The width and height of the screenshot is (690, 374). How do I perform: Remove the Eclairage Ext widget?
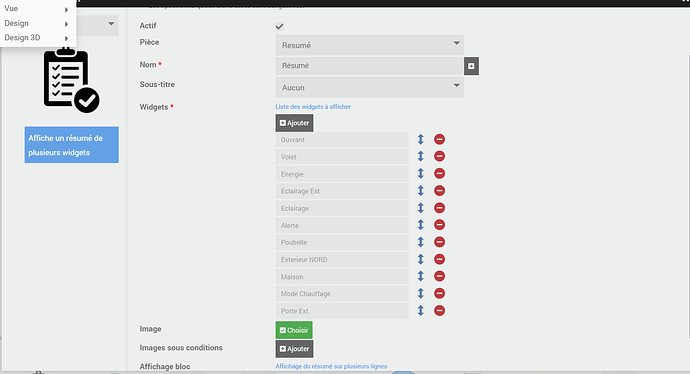click(439, 191)
